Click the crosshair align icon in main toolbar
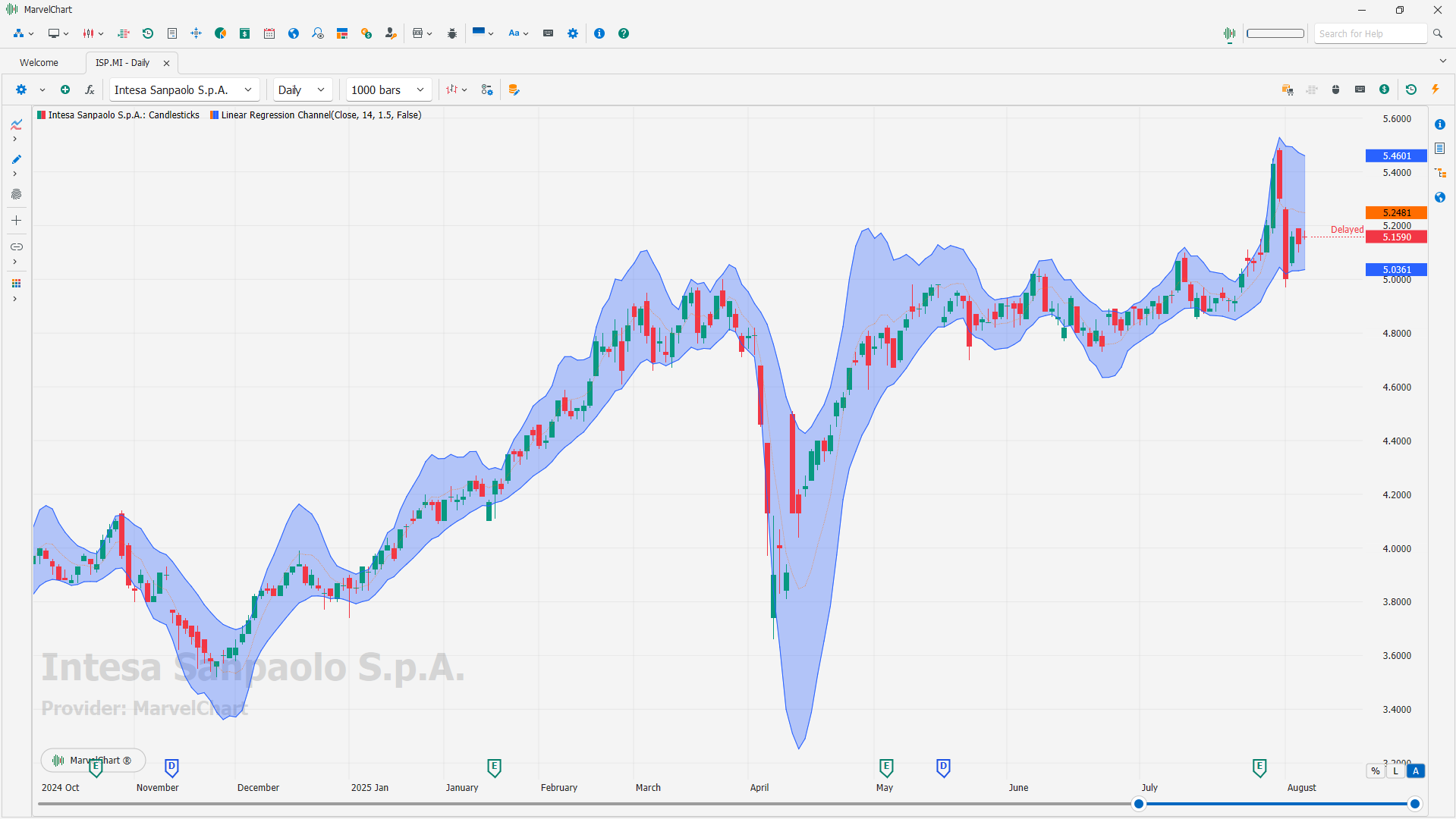 pyautogui.click(x=197, y=33)
